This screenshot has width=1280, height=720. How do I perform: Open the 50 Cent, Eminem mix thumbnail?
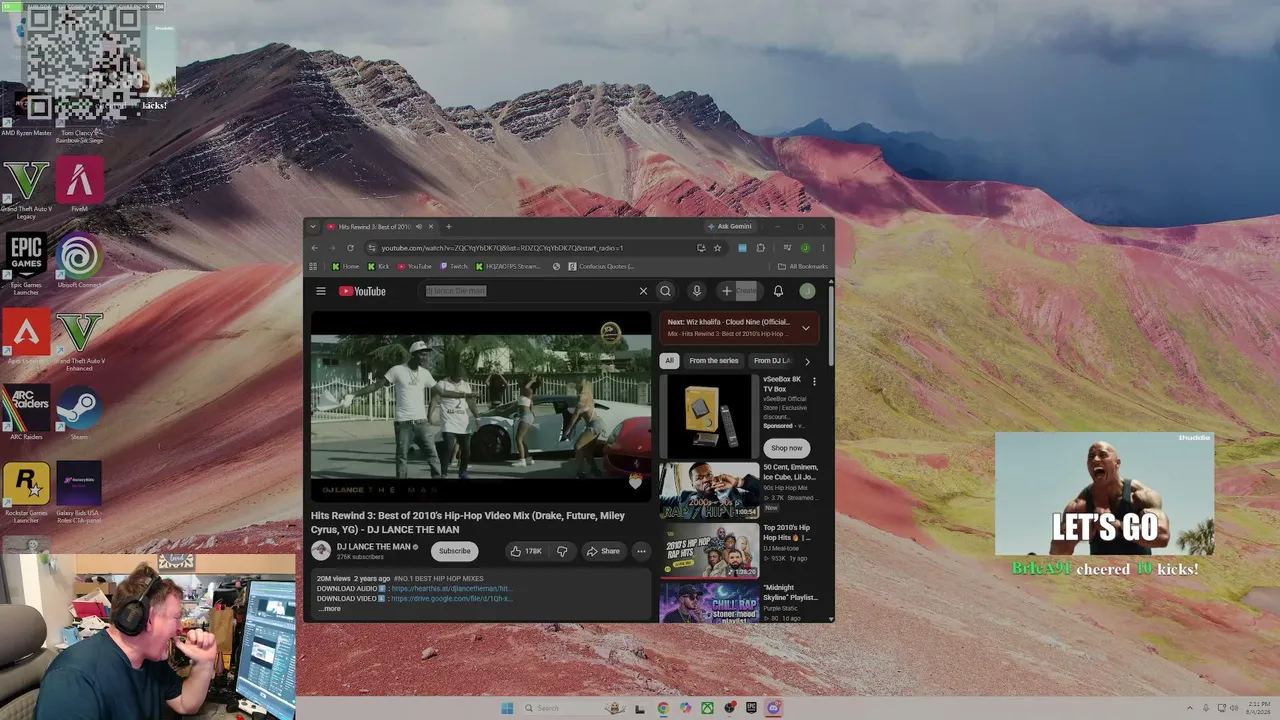[x=709, y=490]
